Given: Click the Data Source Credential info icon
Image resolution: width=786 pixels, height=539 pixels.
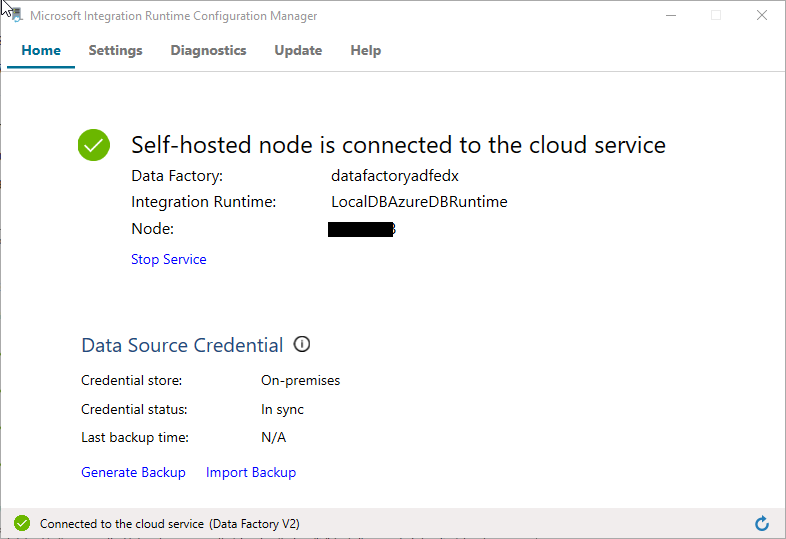Looking at the screenshot, I should coord(302,345).
